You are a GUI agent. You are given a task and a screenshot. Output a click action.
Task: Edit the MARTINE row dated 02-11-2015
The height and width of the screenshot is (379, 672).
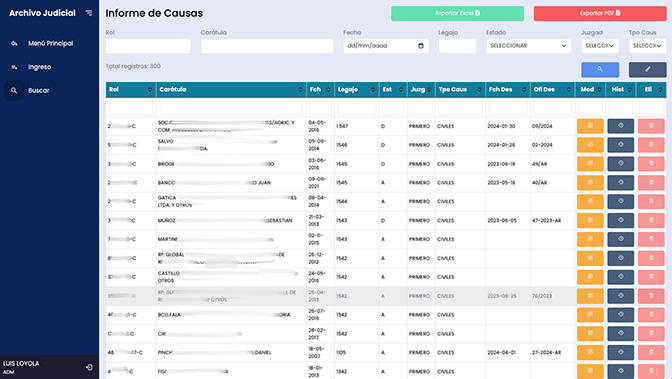pyautogui.click(x=590, y=239)
